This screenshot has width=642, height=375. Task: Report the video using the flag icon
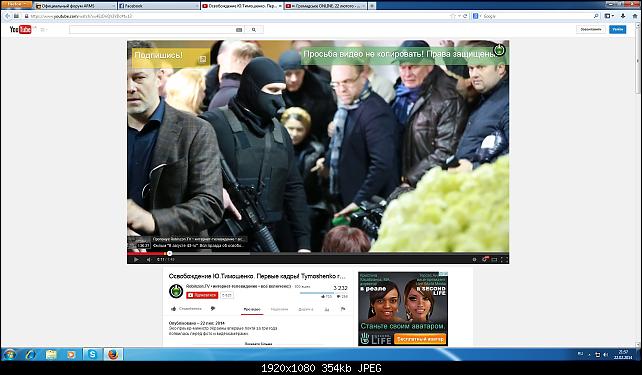pos(343,309)
